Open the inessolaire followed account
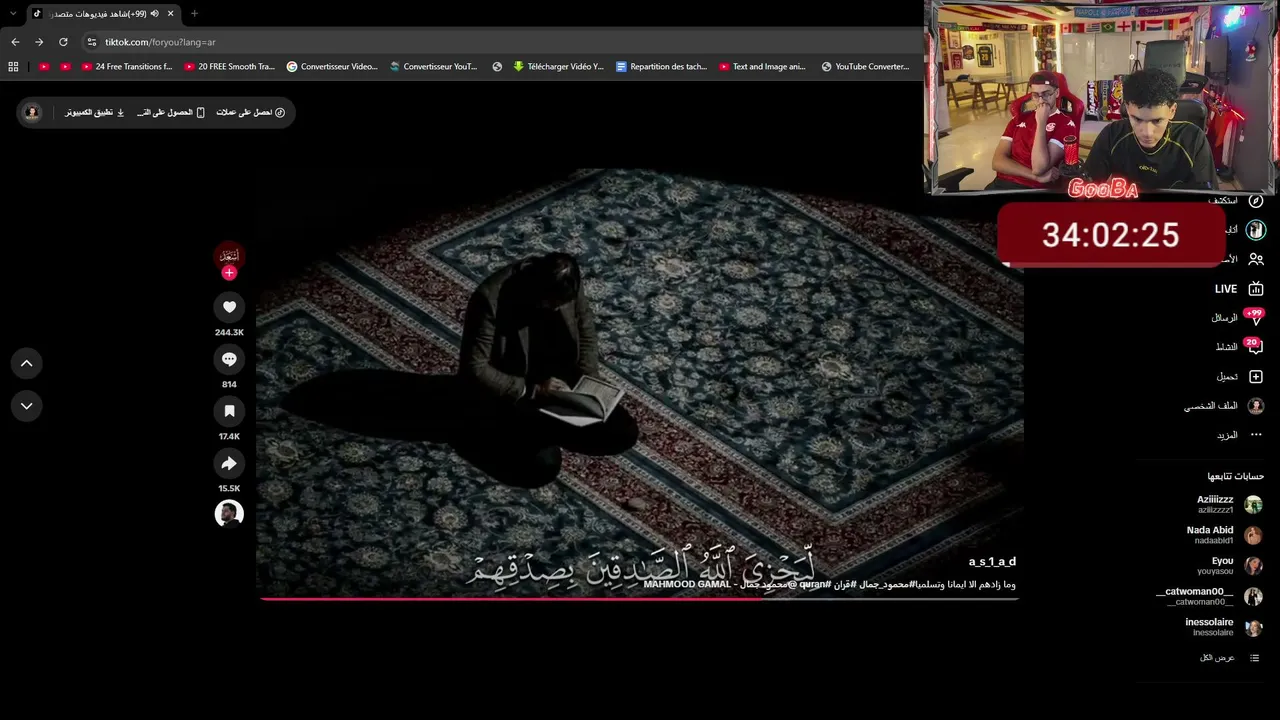This screenshot has width=1280, height=720. pyautogui.click(x=1223, y=627)
